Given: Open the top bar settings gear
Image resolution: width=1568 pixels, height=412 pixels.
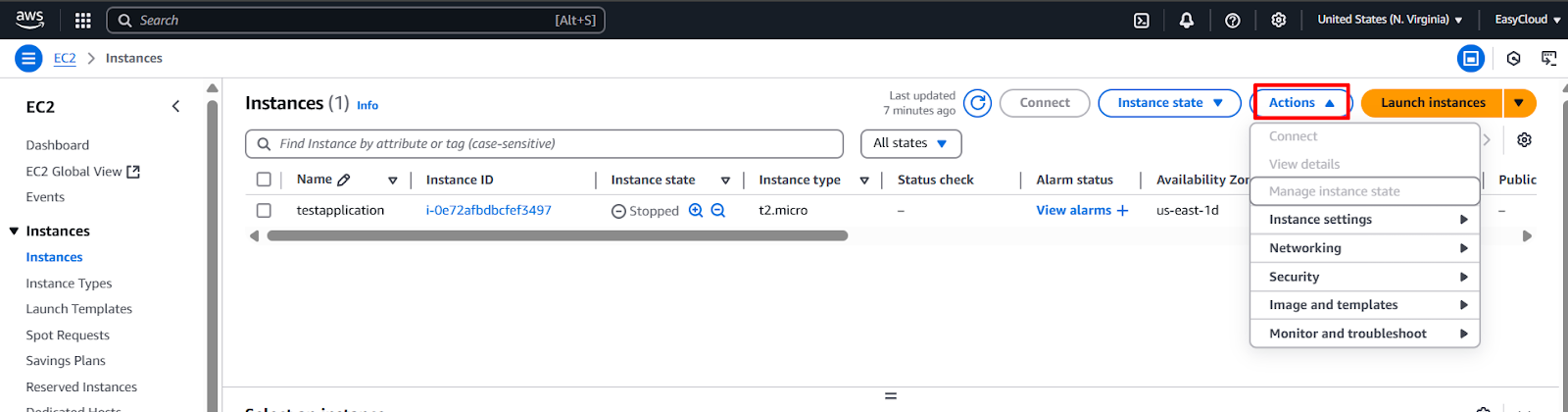Looking at the screenshot, I should tap(1279, 20).
